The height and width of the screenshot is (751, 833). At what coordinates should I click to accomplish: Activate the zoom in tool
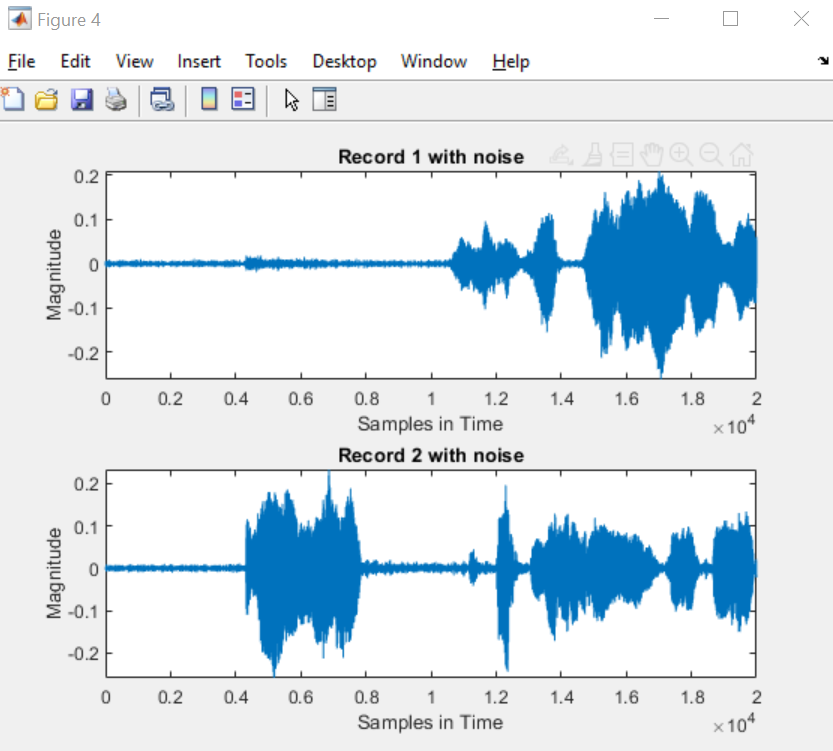[x=681, y=155]
